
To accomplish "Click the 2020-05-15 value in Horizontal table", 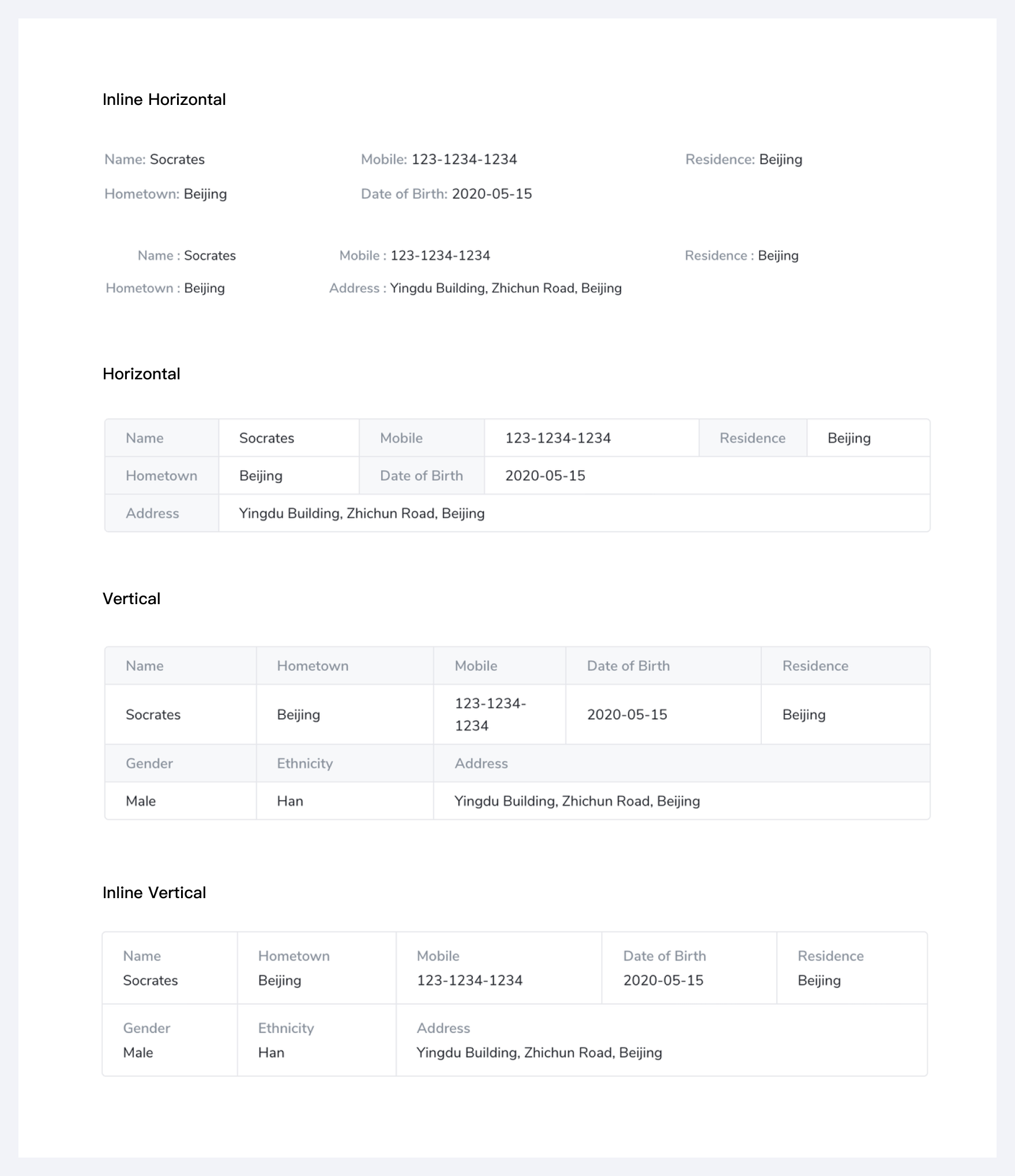I will pyautogui.click(x=545, y=476).
